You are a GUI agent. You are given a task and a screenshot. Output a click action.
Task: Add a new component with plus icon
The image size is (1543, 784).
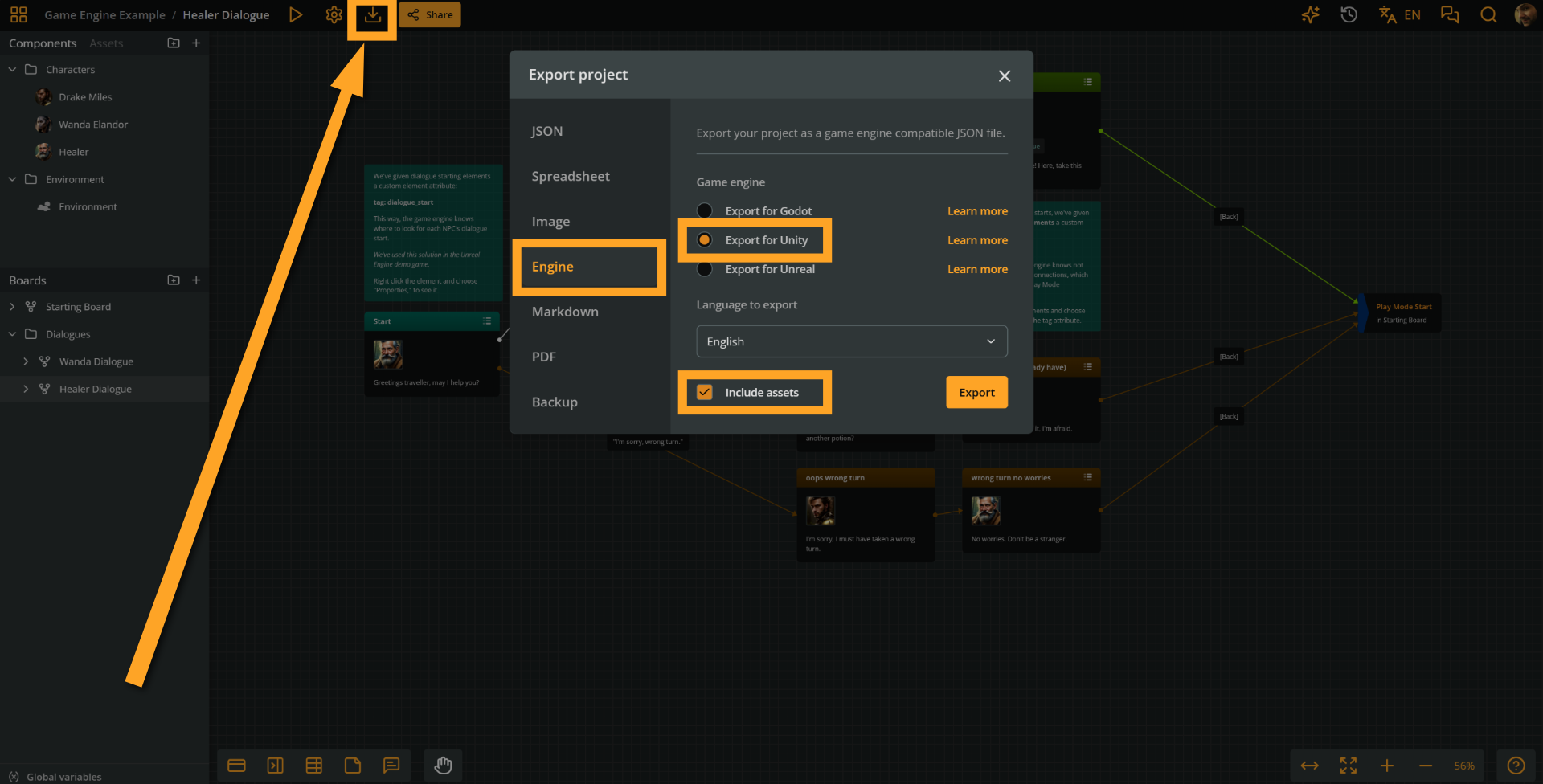[x=196, y=43]
